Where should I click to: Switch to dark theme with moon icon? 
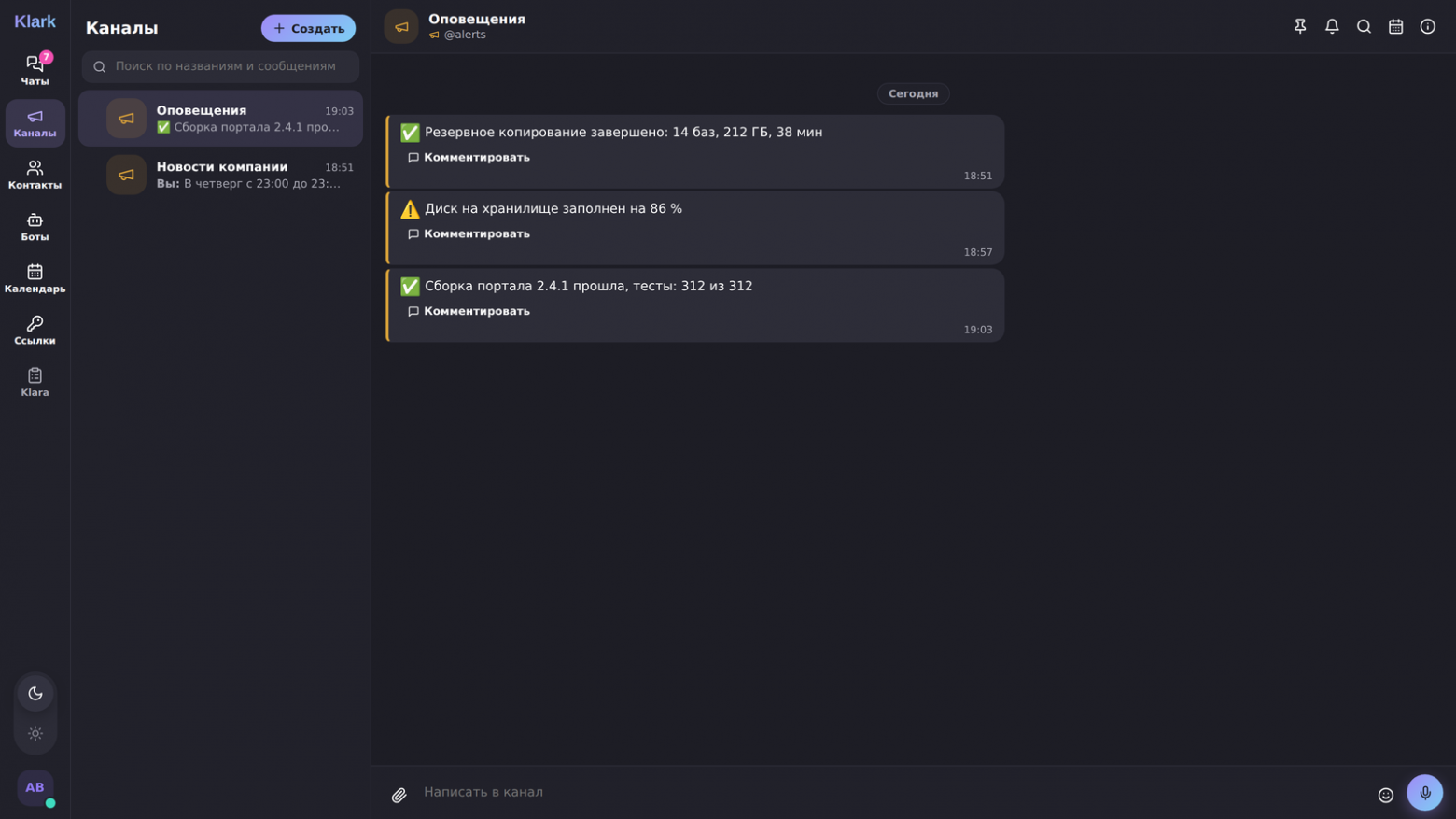(x=35, y=693)
